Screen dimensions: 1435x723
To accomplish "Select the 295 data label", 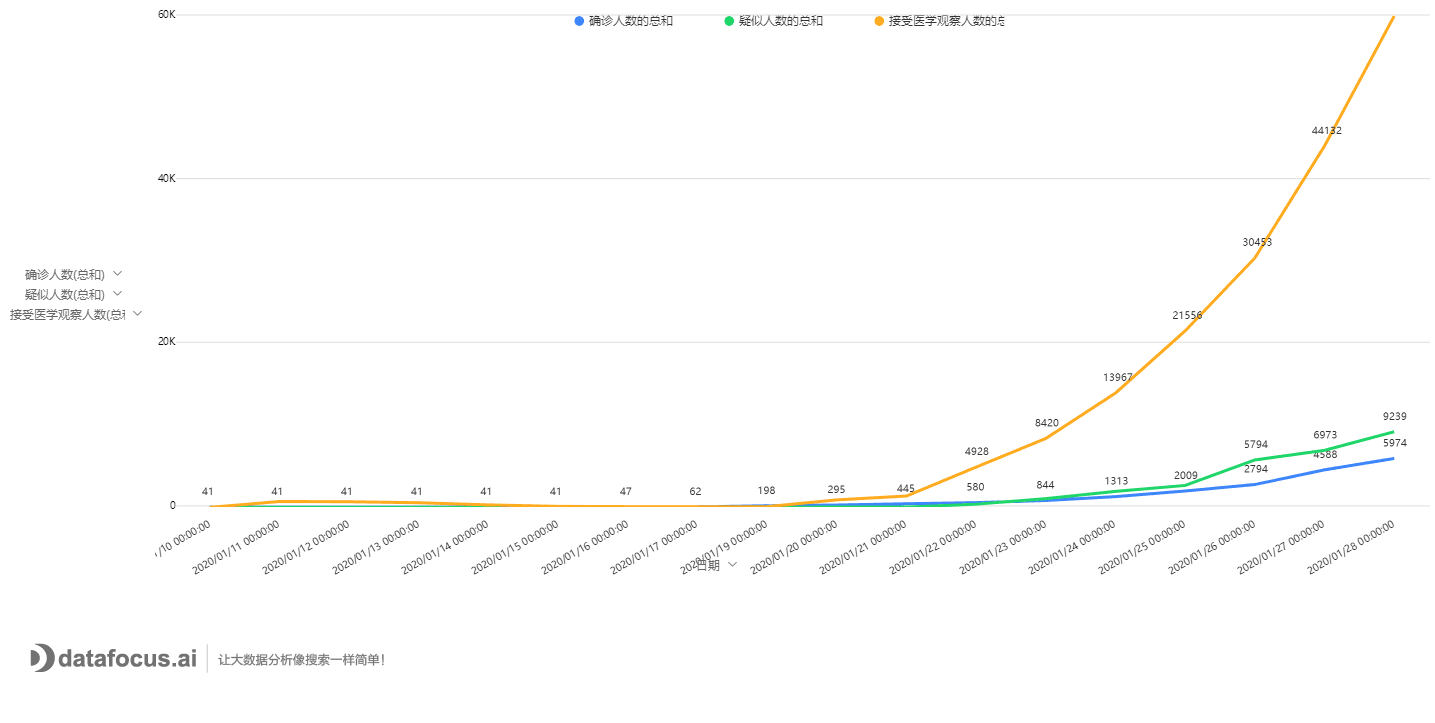I will click(836, 490).
